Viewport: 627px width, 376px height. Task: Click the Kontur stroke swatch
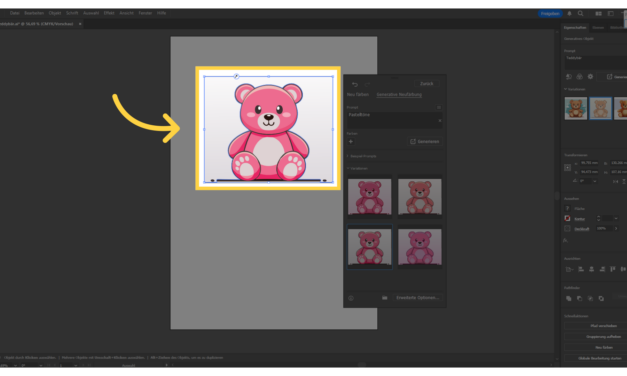(567, 218)
